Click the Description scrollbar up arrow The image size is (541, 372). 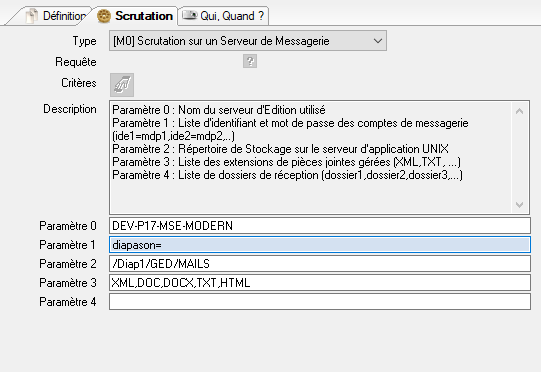[520, 111]
